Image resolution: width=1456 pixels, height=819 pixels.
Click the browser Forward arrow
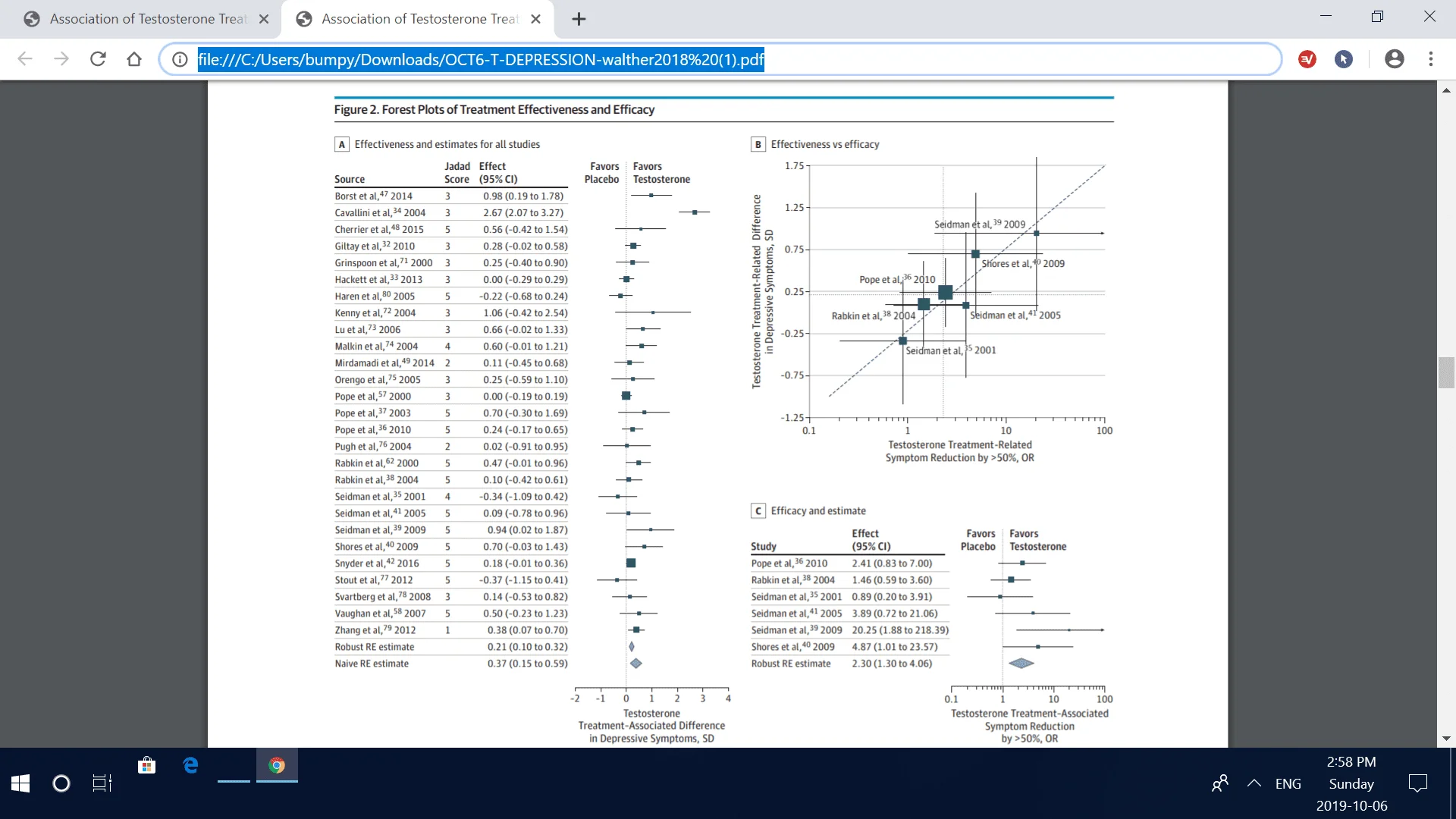pyautogui.click(x=61, y=59)
